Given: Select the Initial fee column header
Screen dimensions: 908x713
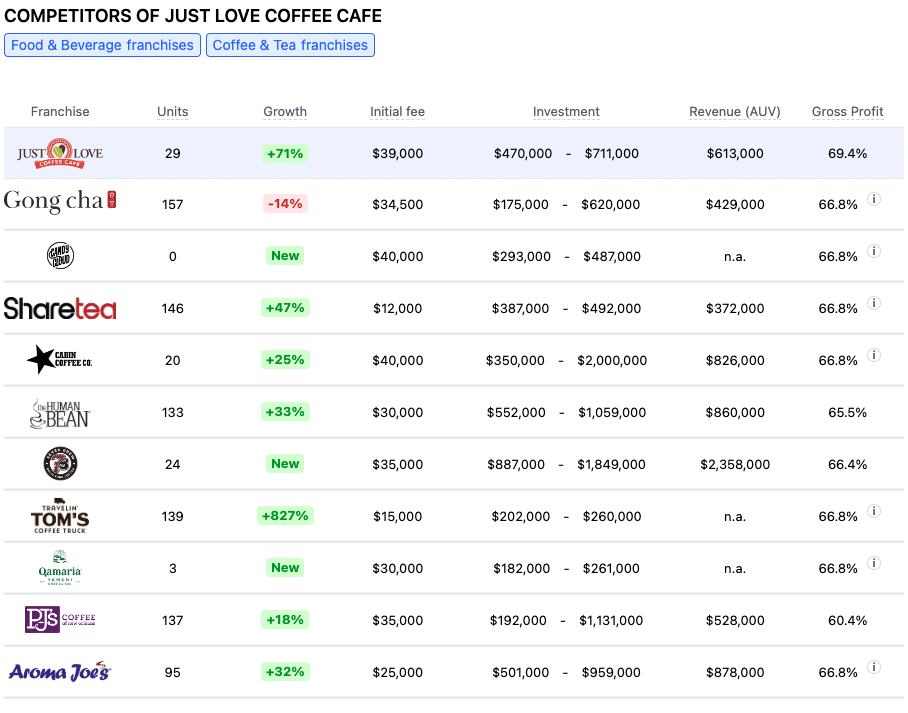Looking at the screenshot, I should (x=397, y=111).
